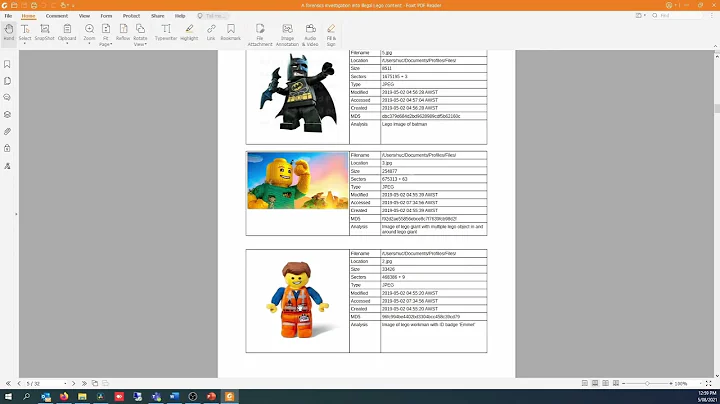Open the Comments side panel

[7, 98]
